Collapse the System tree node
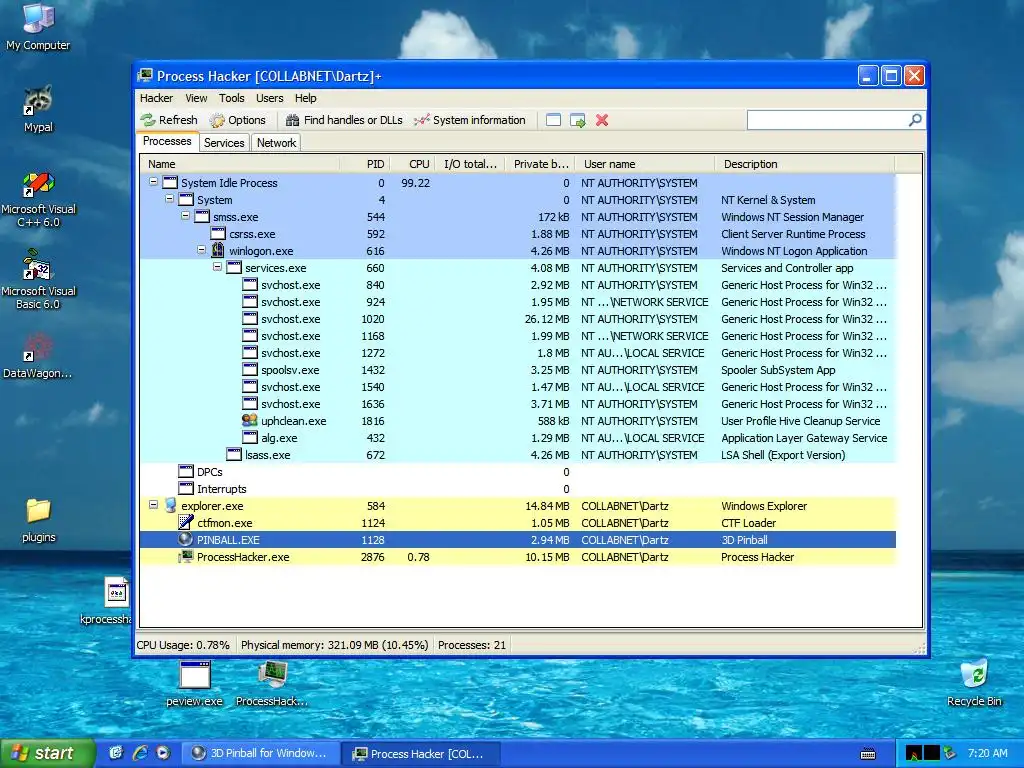Screen dimensions: 1024x768 tap(169, 199)
